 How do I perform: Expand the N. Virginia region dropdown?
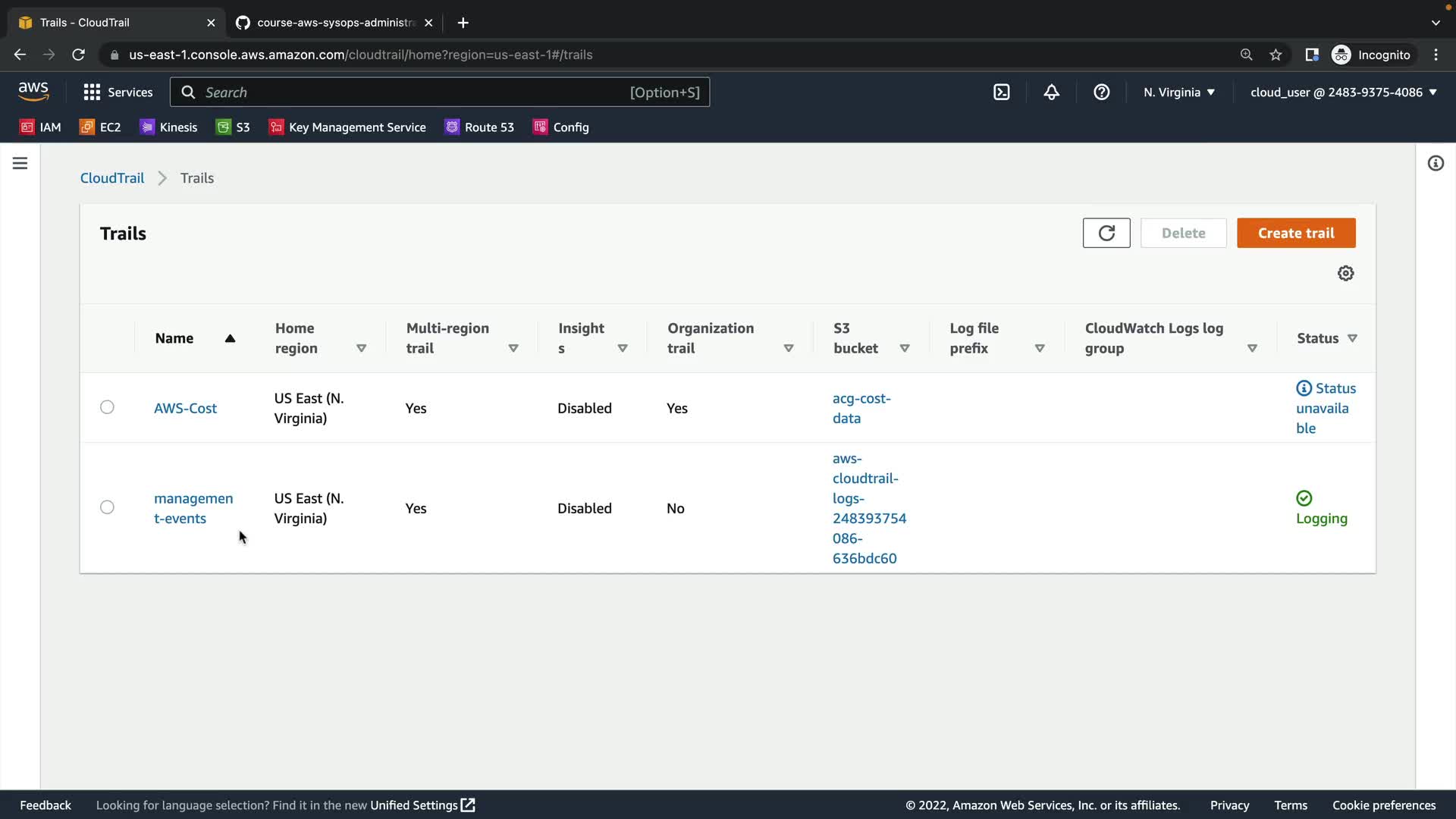[x=1178, y=93]
